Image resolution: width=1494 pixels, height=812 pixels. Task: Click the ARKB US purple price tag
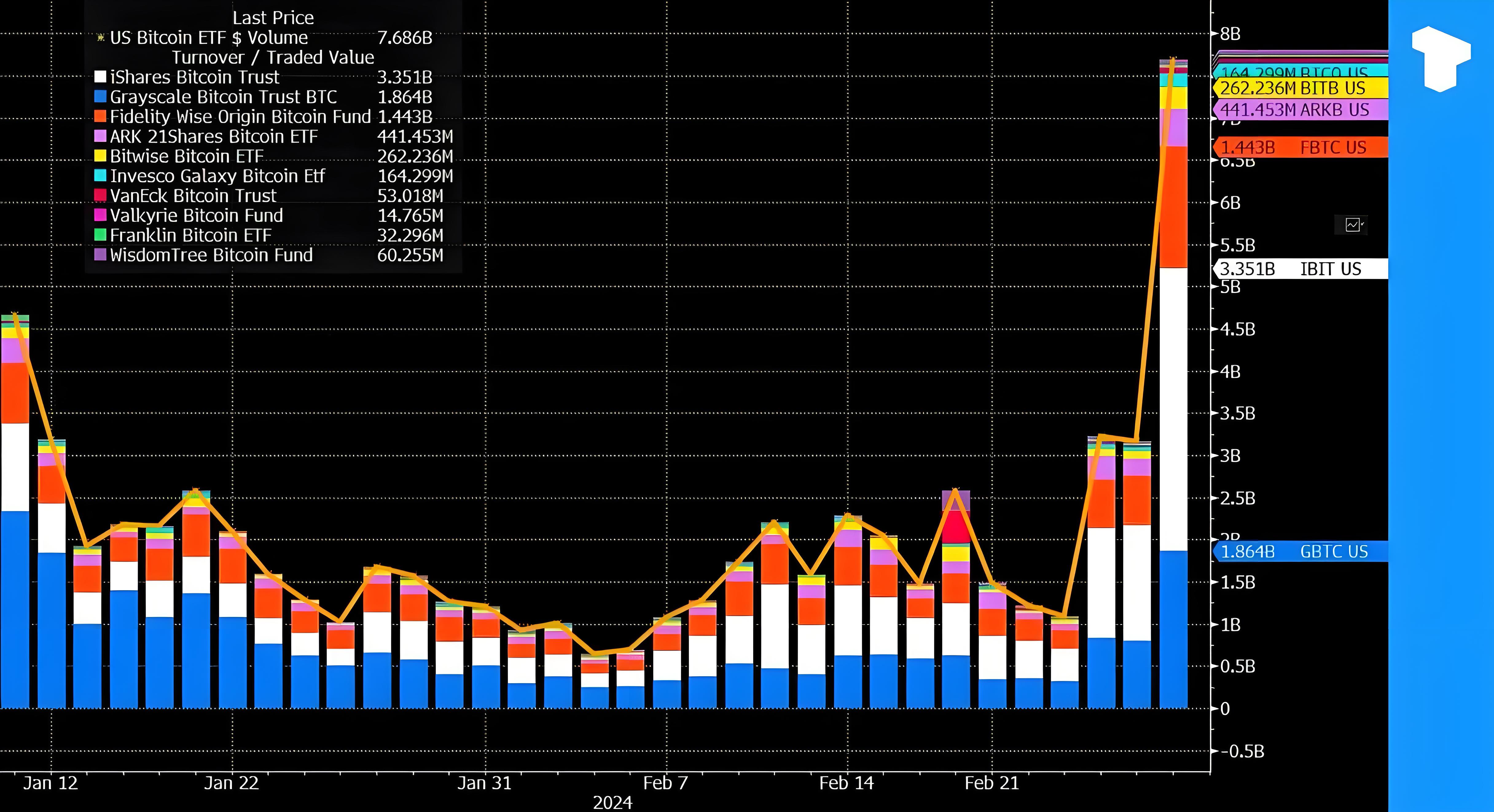pos(1301,110)
